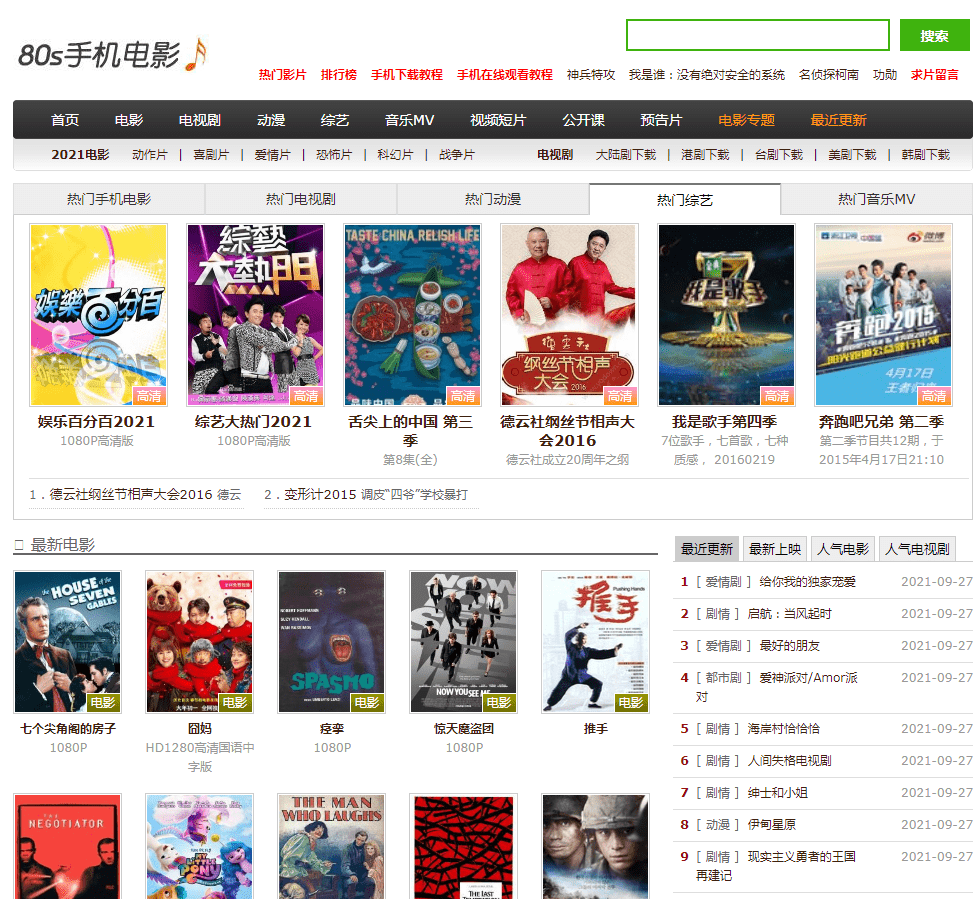Image resolution: width=979 pixels, height=899 pixels.
Task: Open the 电视剧 navigation menu item
Action: 200,120
